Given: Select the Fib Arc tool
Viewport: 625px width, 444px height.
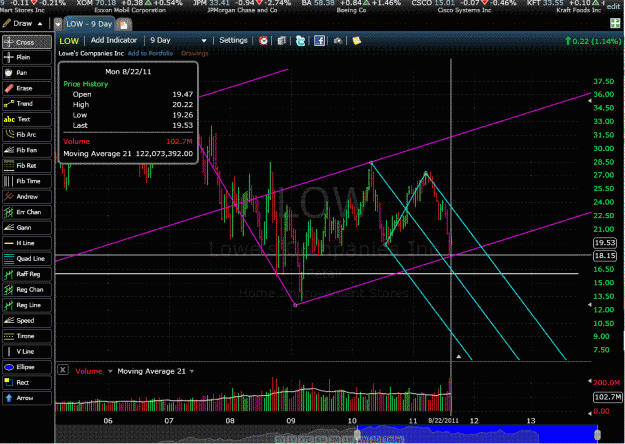Looking at the screenshot, I should point(27,135).
